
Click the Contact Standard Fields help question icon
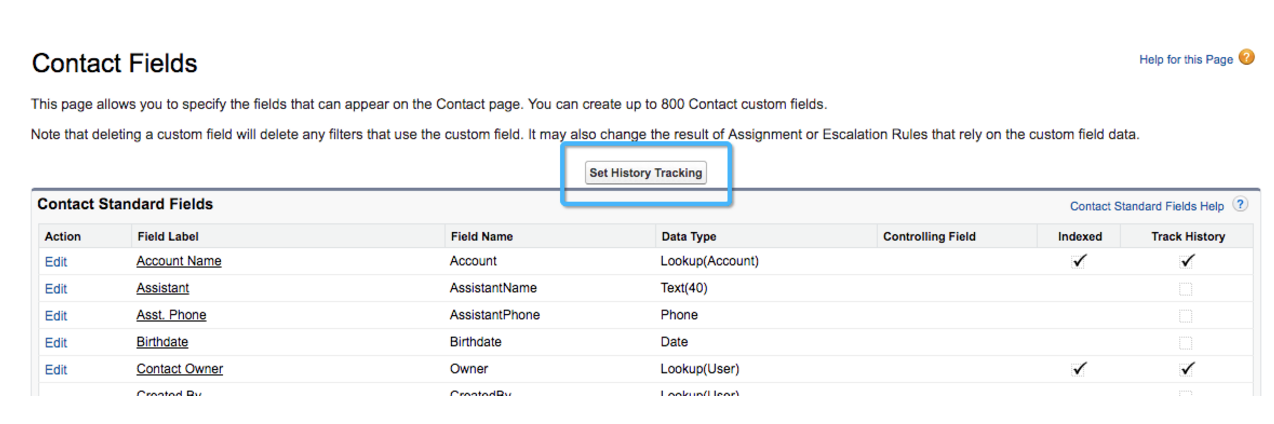coord(1240,205)
